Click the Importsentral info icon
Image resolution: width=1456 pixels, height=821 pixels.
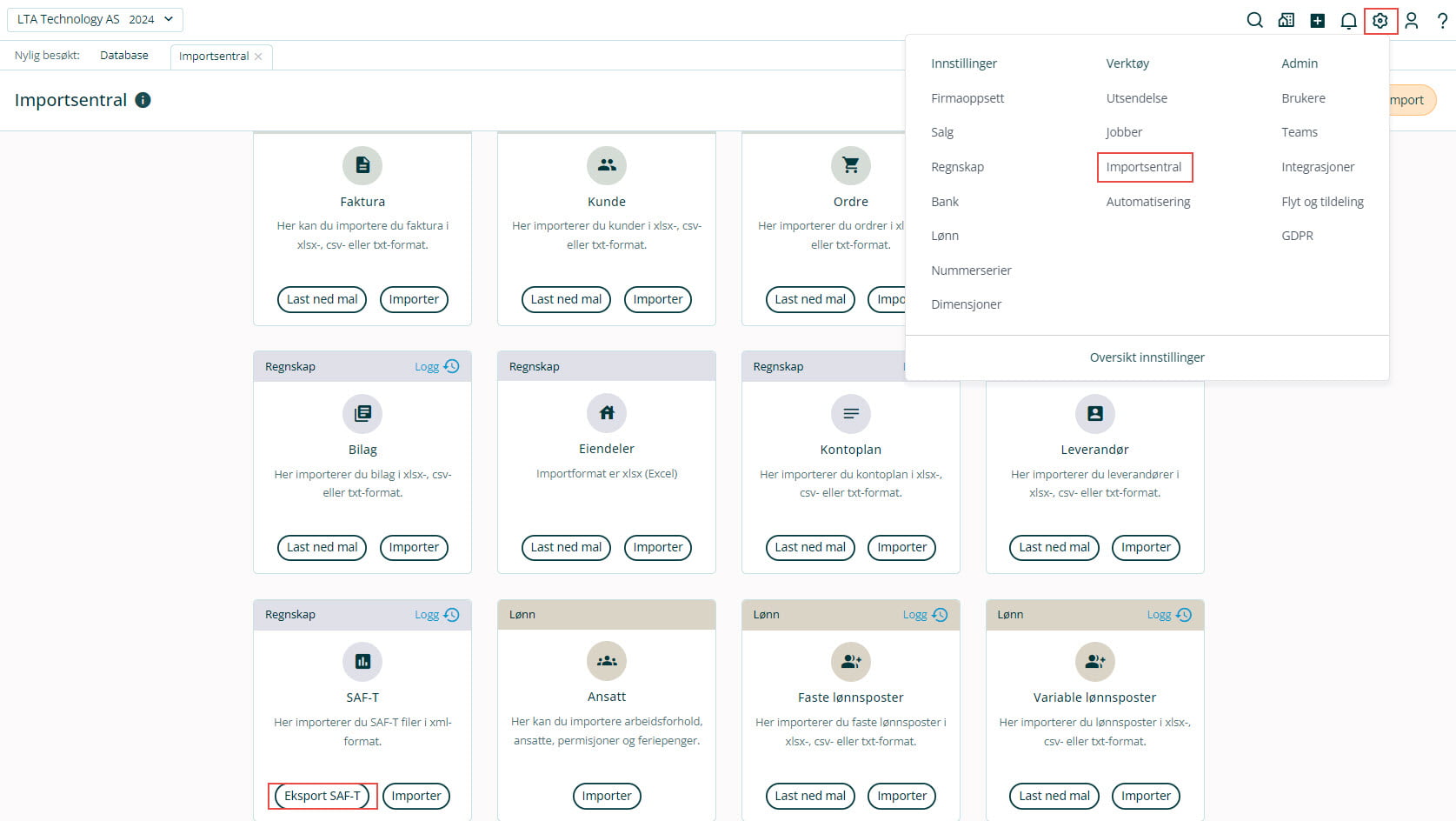click(143, 100)
